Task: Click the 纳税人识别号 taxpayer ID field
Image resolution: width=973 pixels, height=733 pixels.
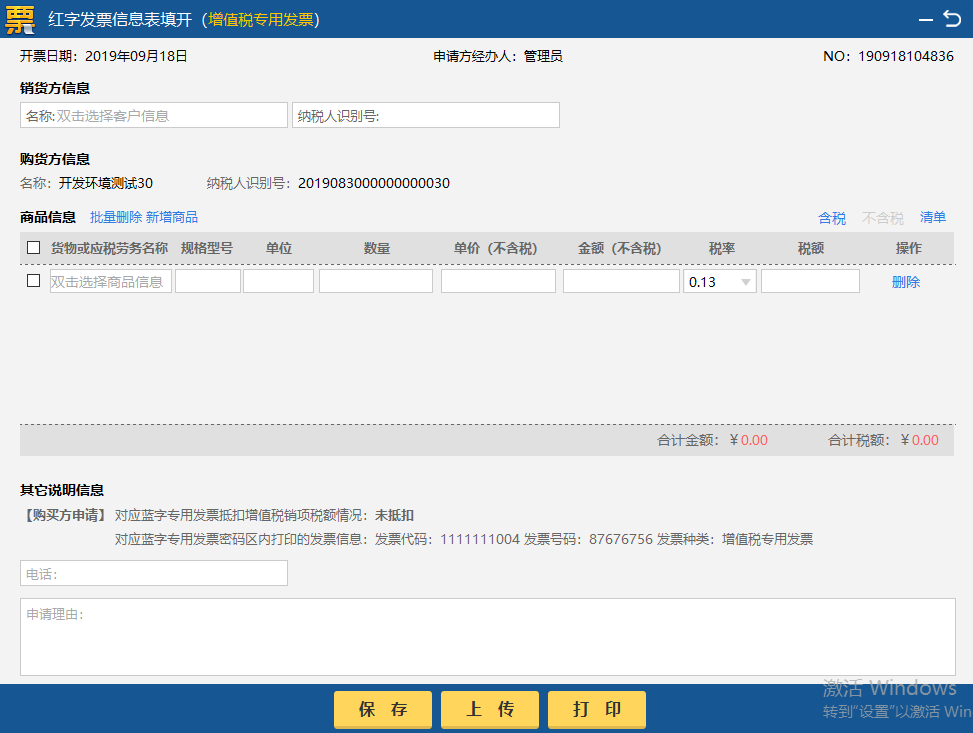Action: pyautogui.click(x=425, y=114)
